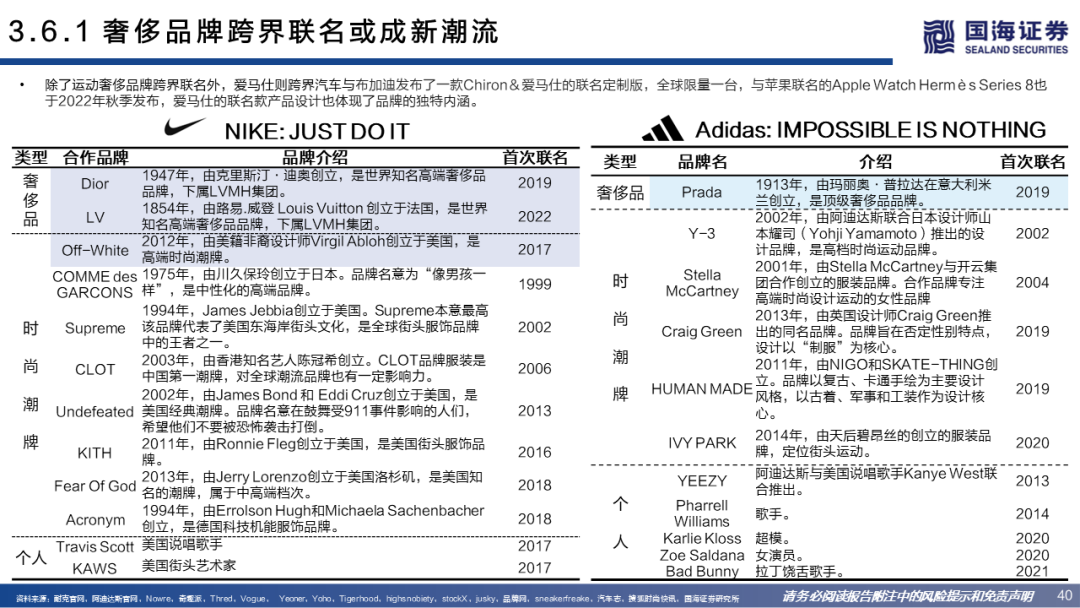1080x608 pixels.
Task: Click the '奢侈品' type cell in Adidas table
Action: [620, 193]
